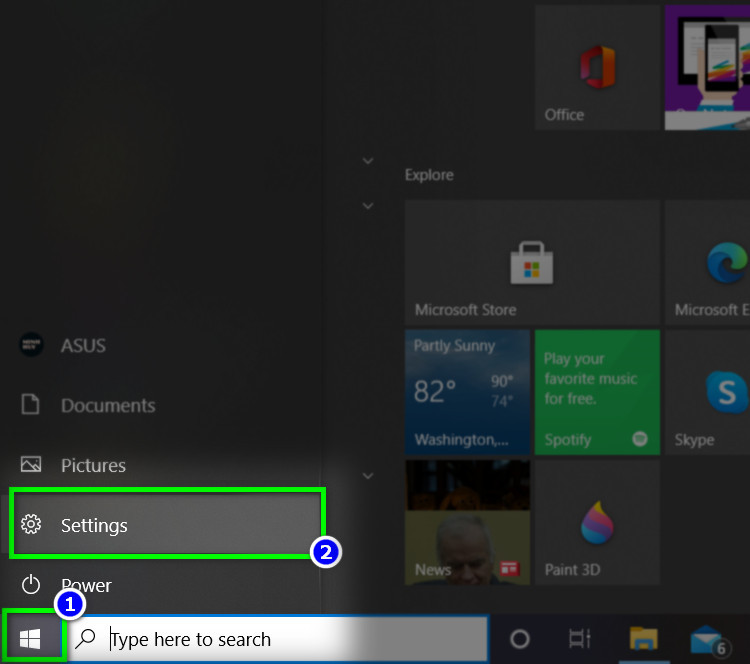Open the Spotify tile
Image resolution: width=750 pixels, height=664 pixels.
(597, 392)
